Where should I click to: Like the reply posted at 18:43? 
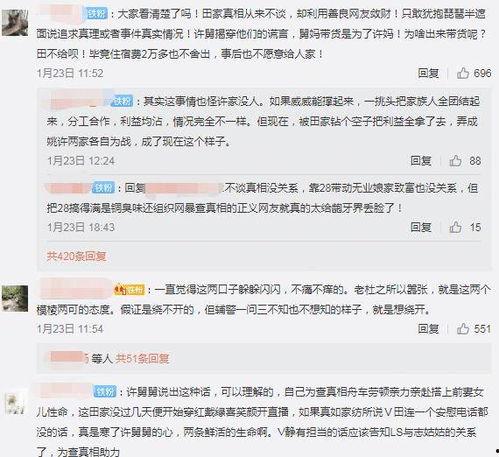[455, 227]
